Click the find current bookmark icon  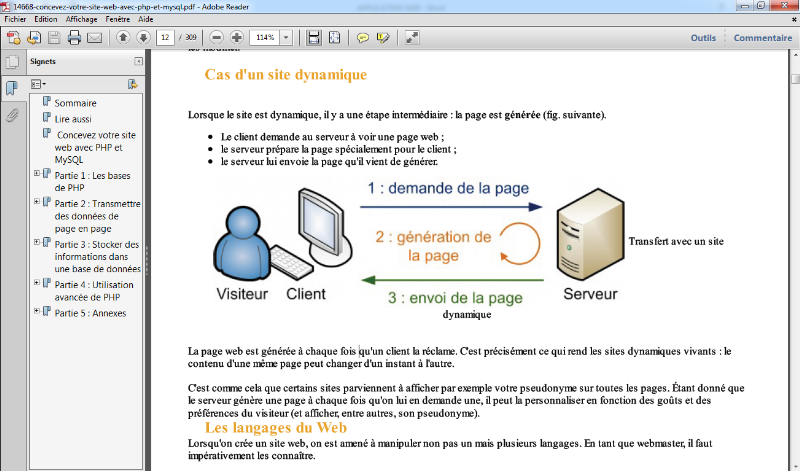point(133,84)
